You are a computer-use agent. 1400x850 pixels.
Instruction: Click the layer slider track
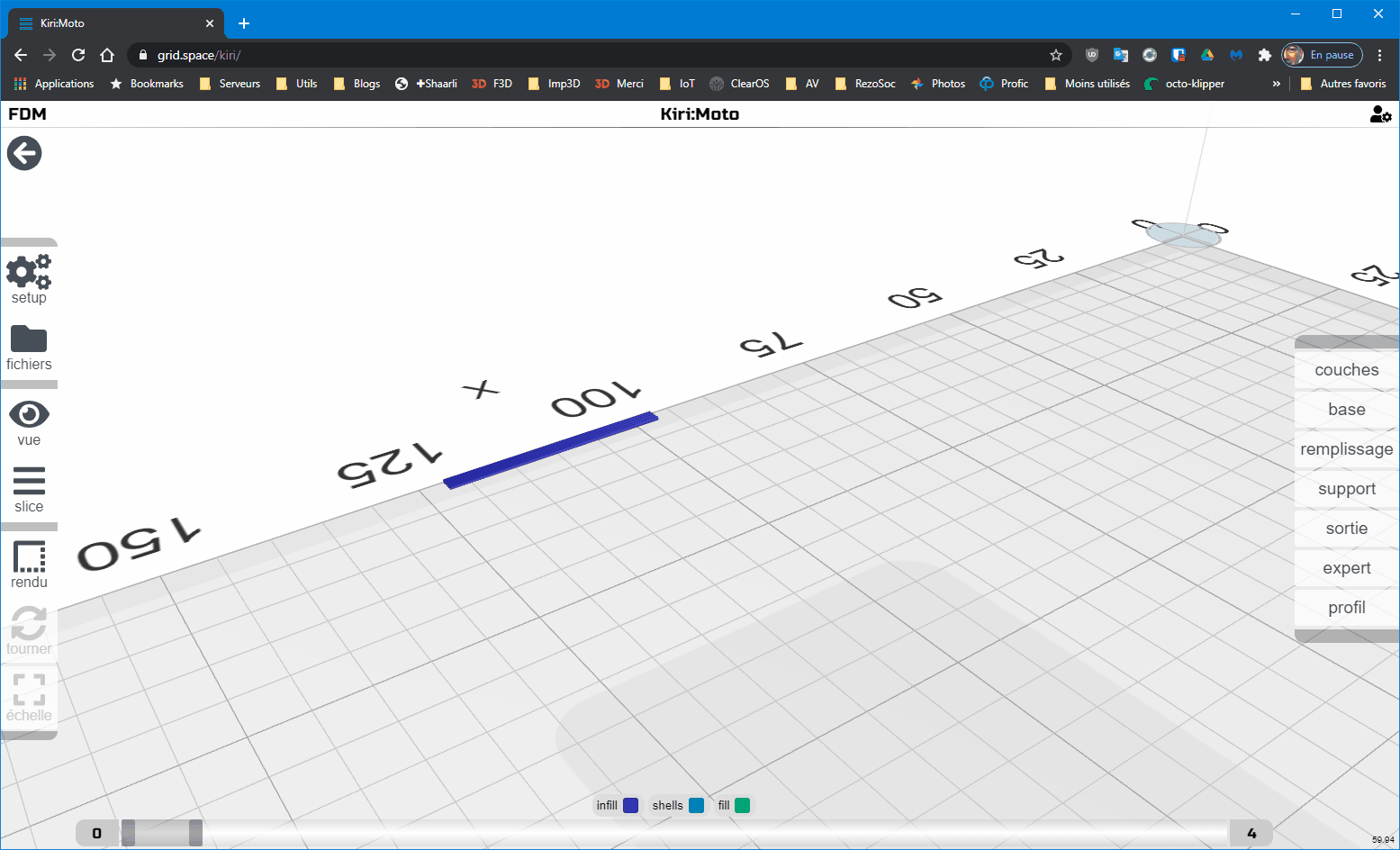point(674,833)
